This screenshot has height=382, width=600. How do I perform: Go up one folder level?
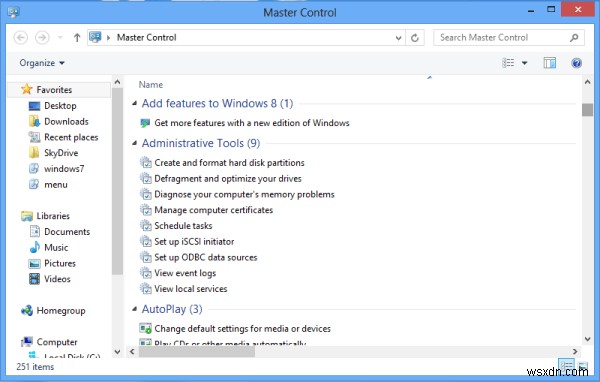click(77, 38)
